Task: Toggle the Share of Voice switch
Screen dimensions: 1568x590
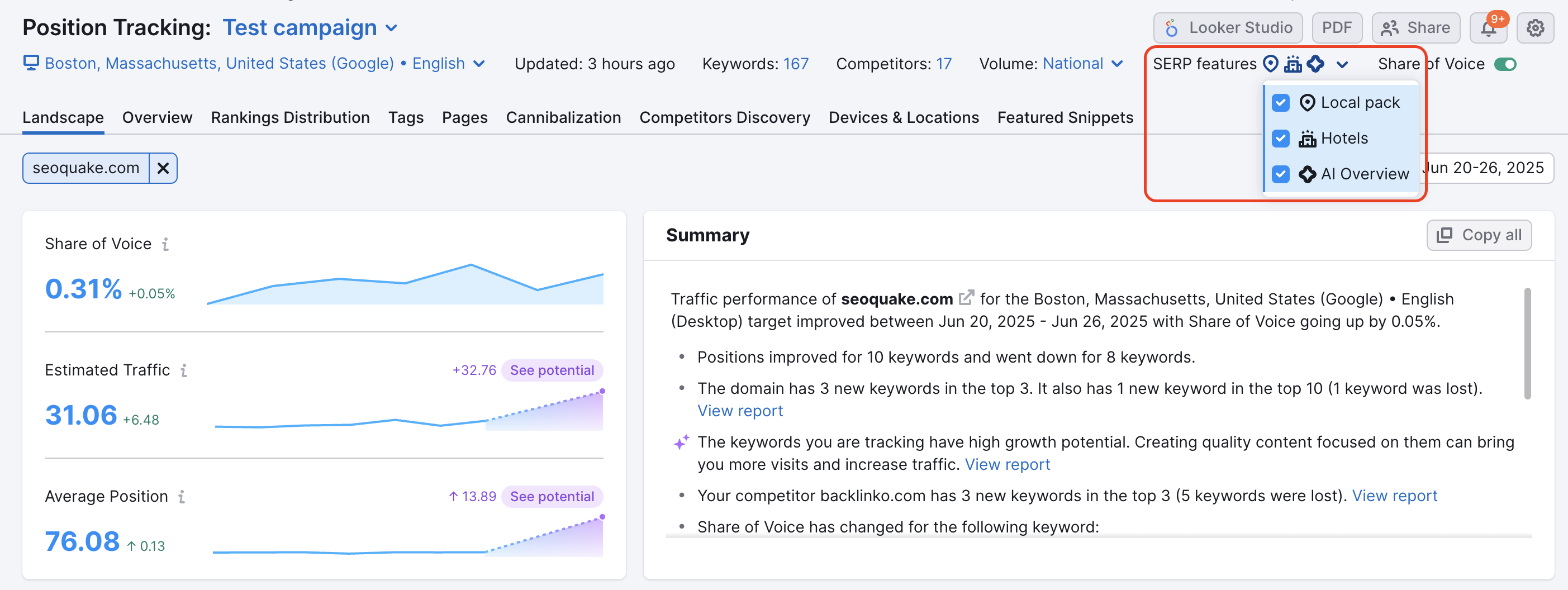Action: (1505, 64)
